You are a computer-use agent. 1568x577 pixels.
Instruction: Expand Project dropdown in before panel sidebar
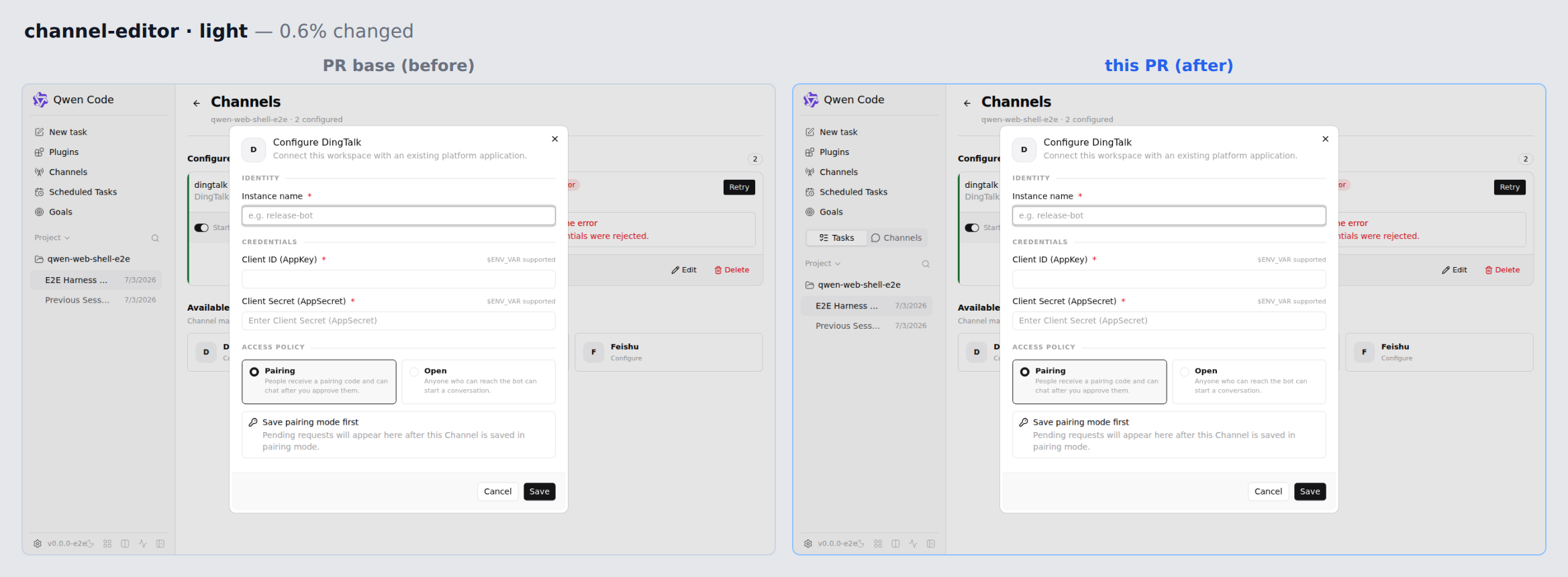click(x=52, y=238)
